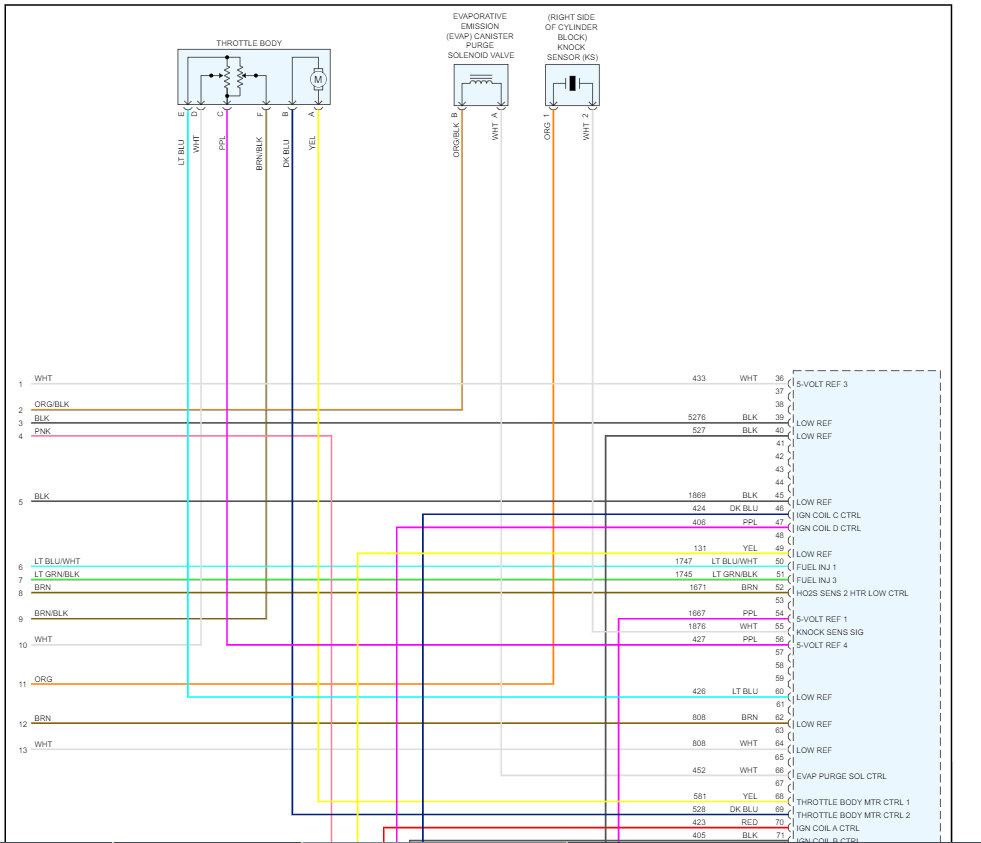Click the IGN COIL C CTRL label
The width and height of the screenshot is (981, 843).
[x=827, y=514]
